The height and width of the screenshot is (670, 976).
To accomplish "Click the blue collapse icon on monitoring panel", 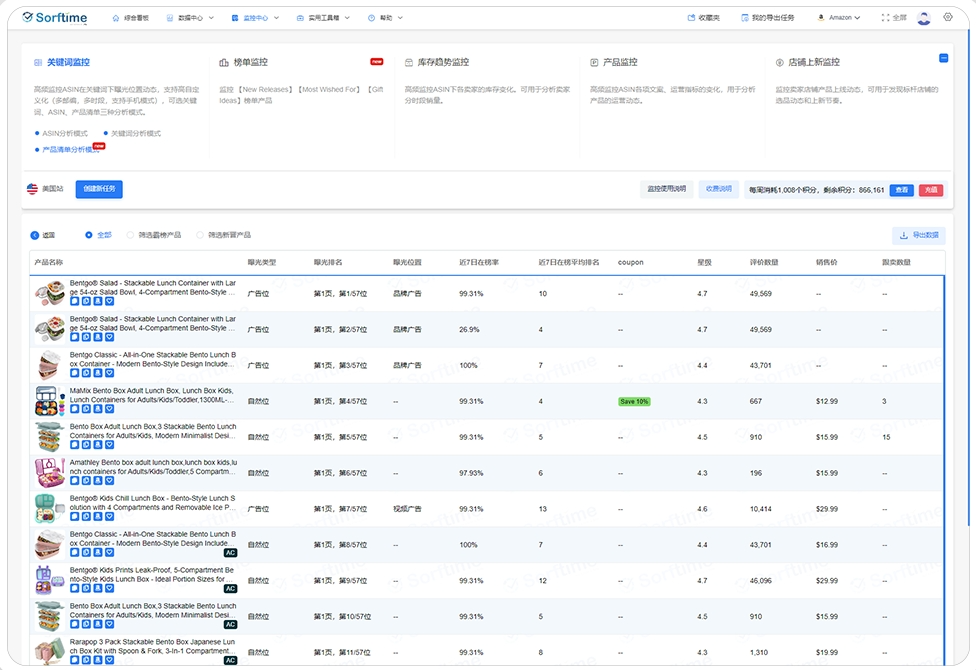I will [x=944, y=58].
